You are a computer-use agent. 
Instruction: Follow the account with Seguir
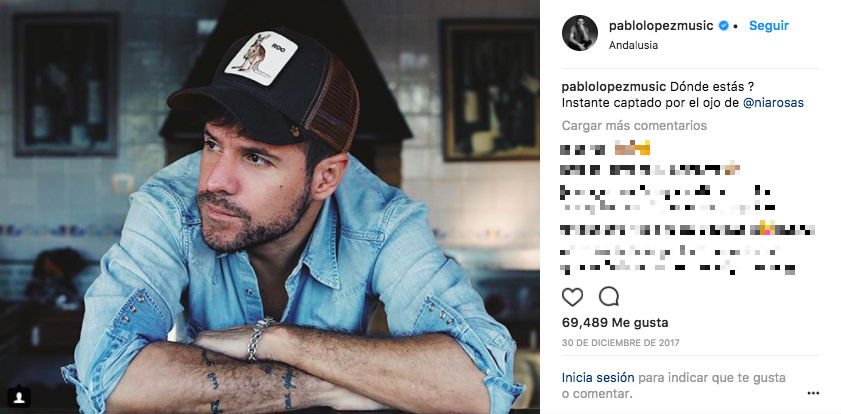[x=769, y=25]
